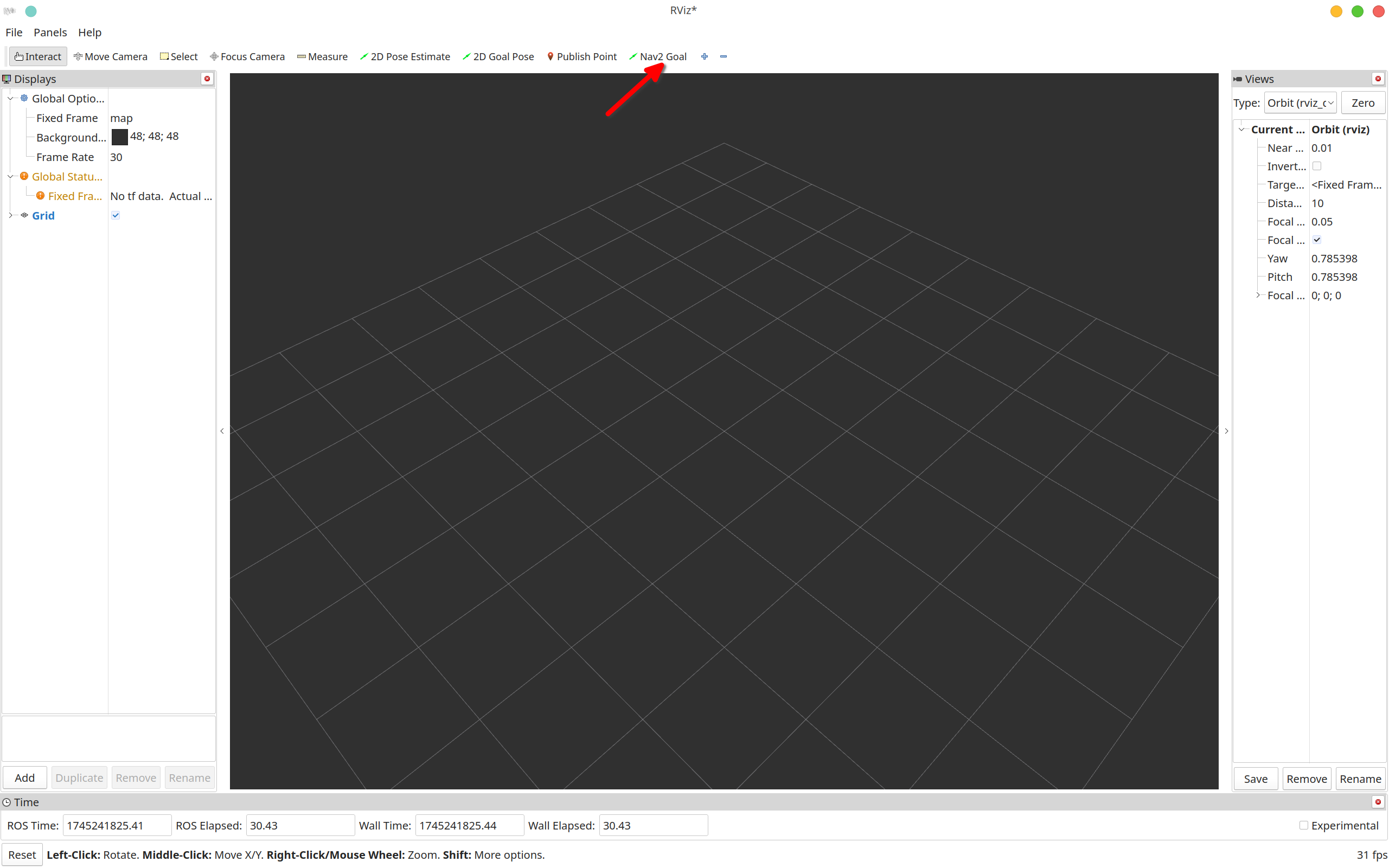Click the Global Status warning icon

24,176
